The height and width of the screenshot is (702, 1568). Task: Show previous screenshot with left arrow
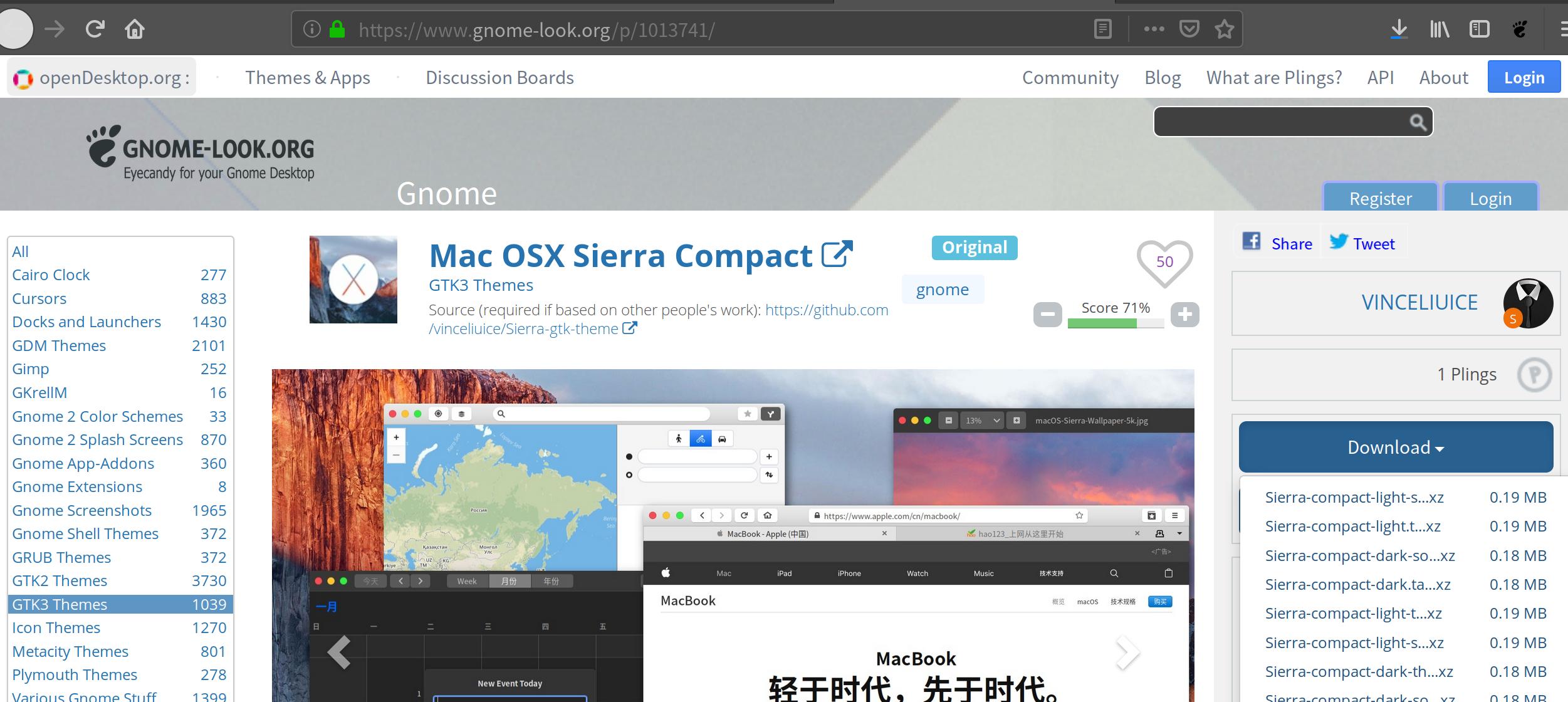click(x=339, y=652)
